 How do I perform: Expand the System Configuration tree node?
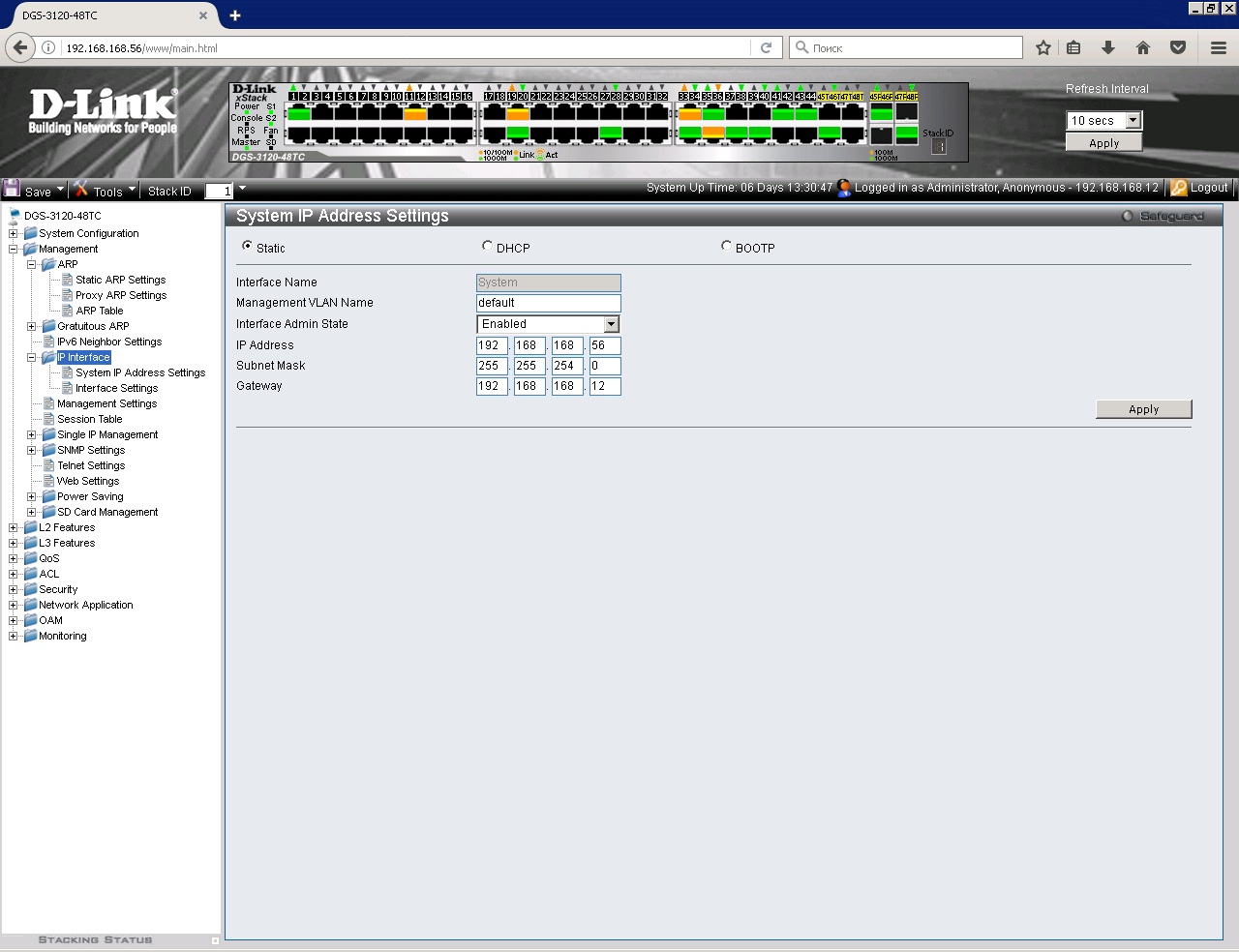pyautogui.click(x=13, y=233)
